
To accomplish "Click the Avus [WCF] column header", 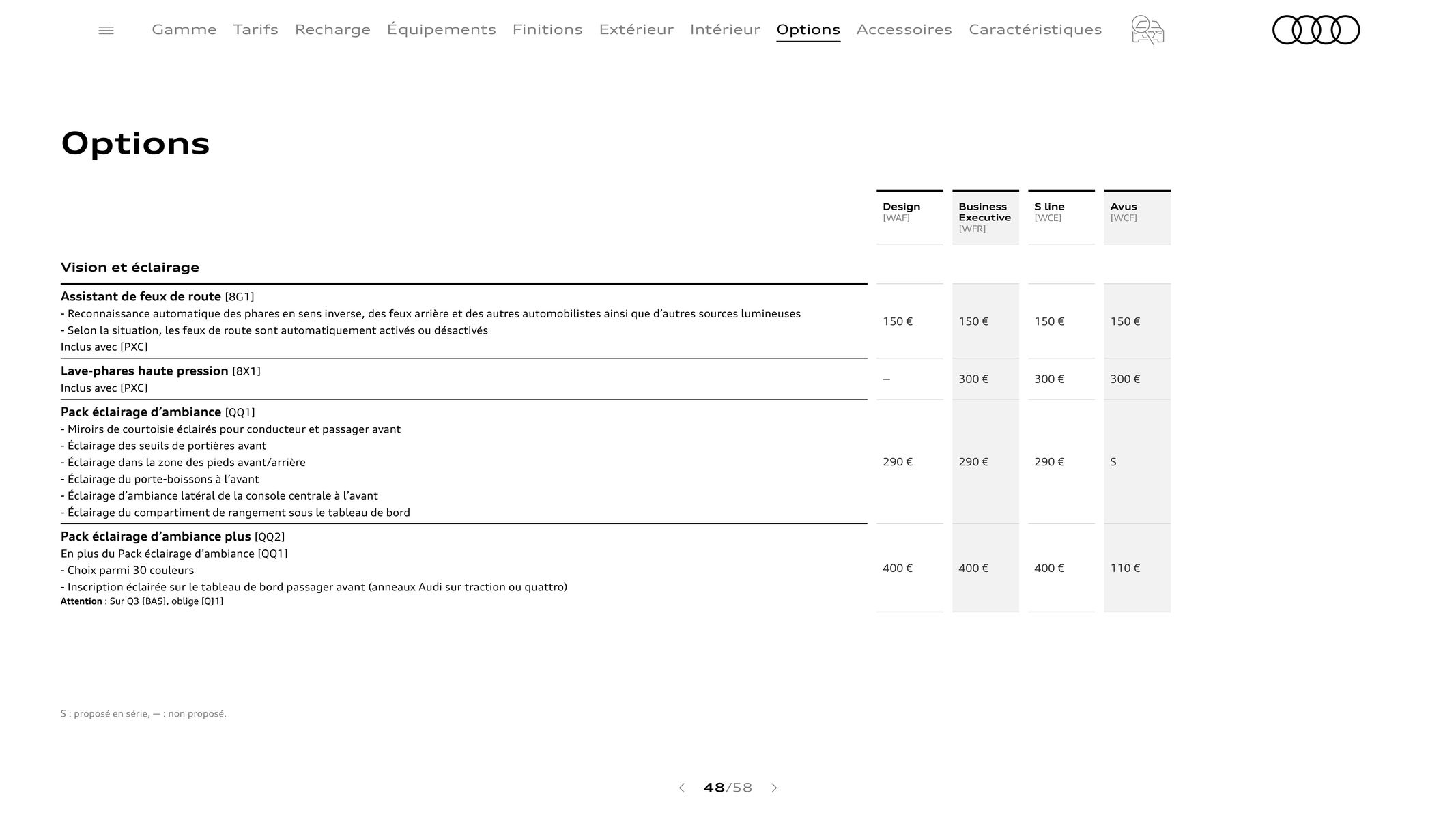I will (1137, 217).
